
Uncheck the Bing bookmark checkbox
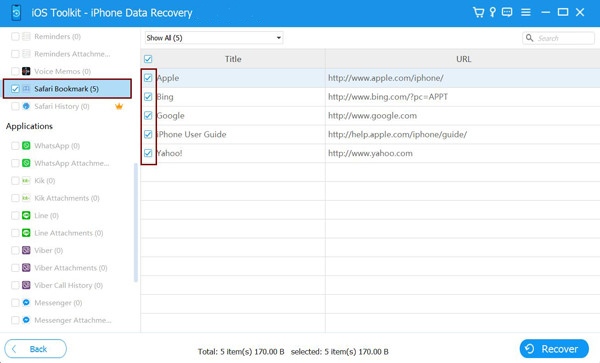pyautogui.click(x=148, y=97)
